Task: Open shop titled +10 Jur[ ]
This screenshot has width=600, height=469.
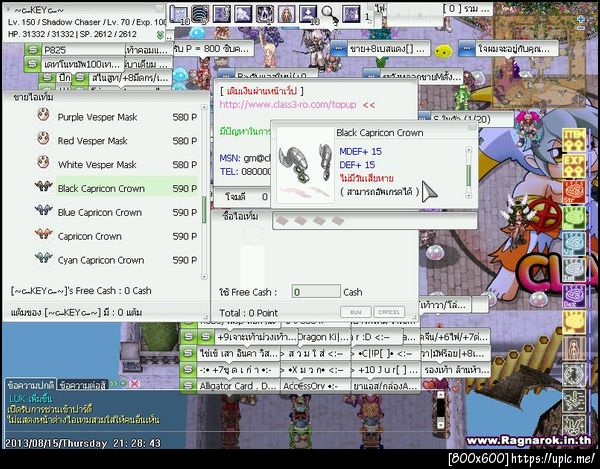Action: (x=386, y=370)
